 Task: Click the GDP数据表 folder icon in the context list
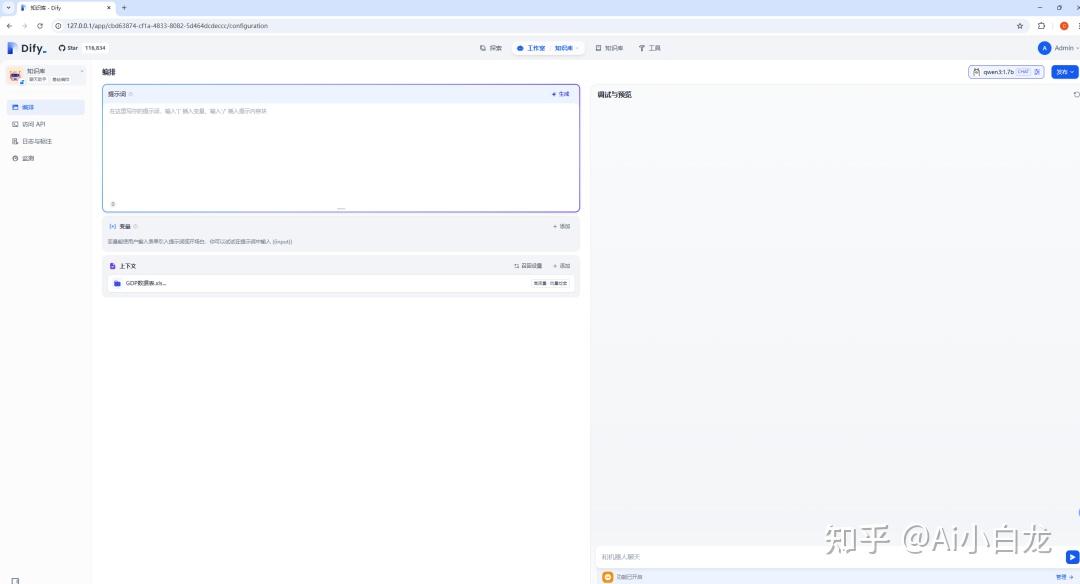point(117,284)
